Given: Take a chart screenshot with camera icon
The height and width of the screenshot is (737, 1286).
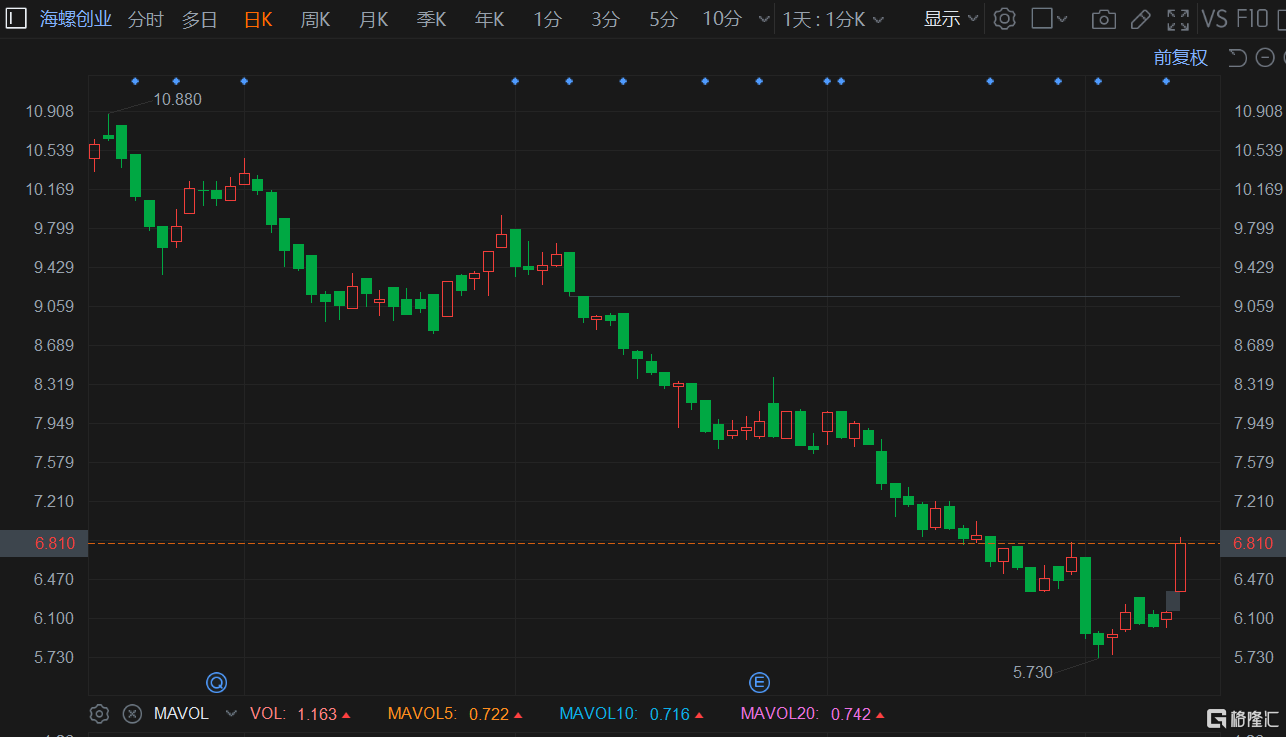Looking at the screenshot, I should (1104, 19).
